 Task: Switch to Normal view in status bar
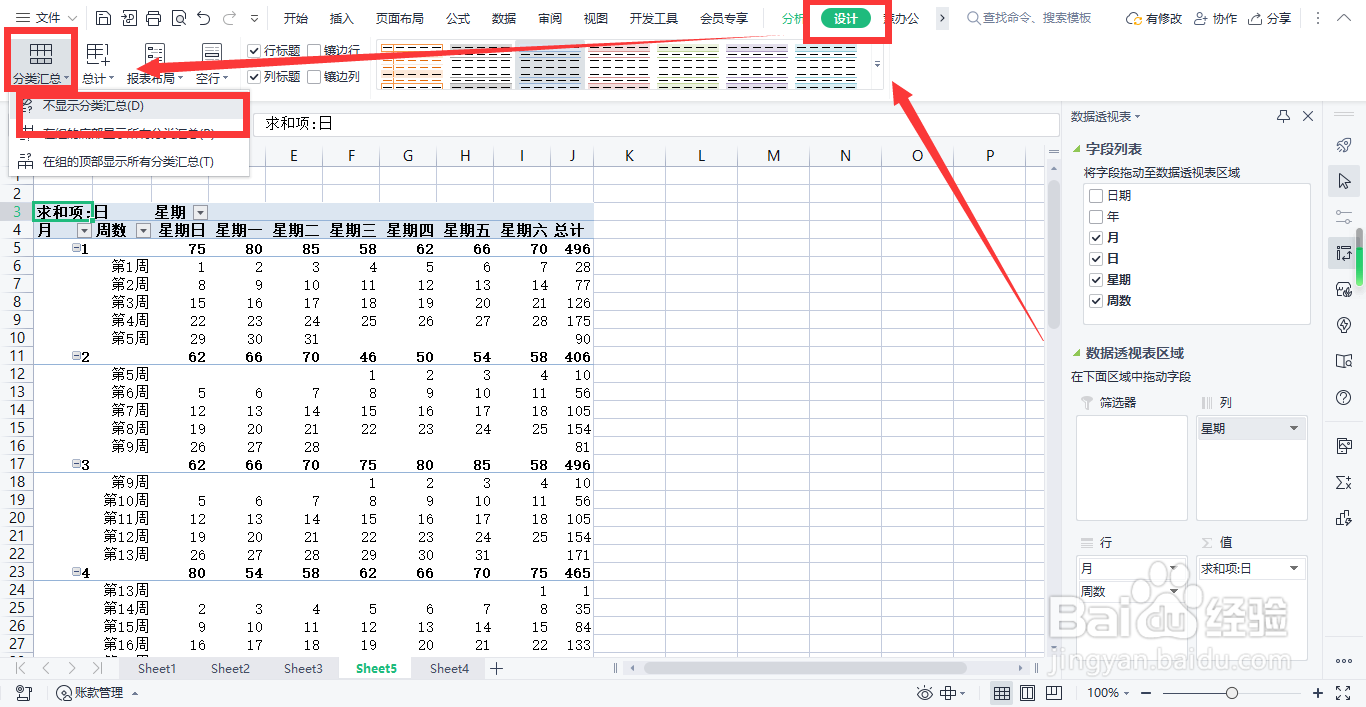1002,693
